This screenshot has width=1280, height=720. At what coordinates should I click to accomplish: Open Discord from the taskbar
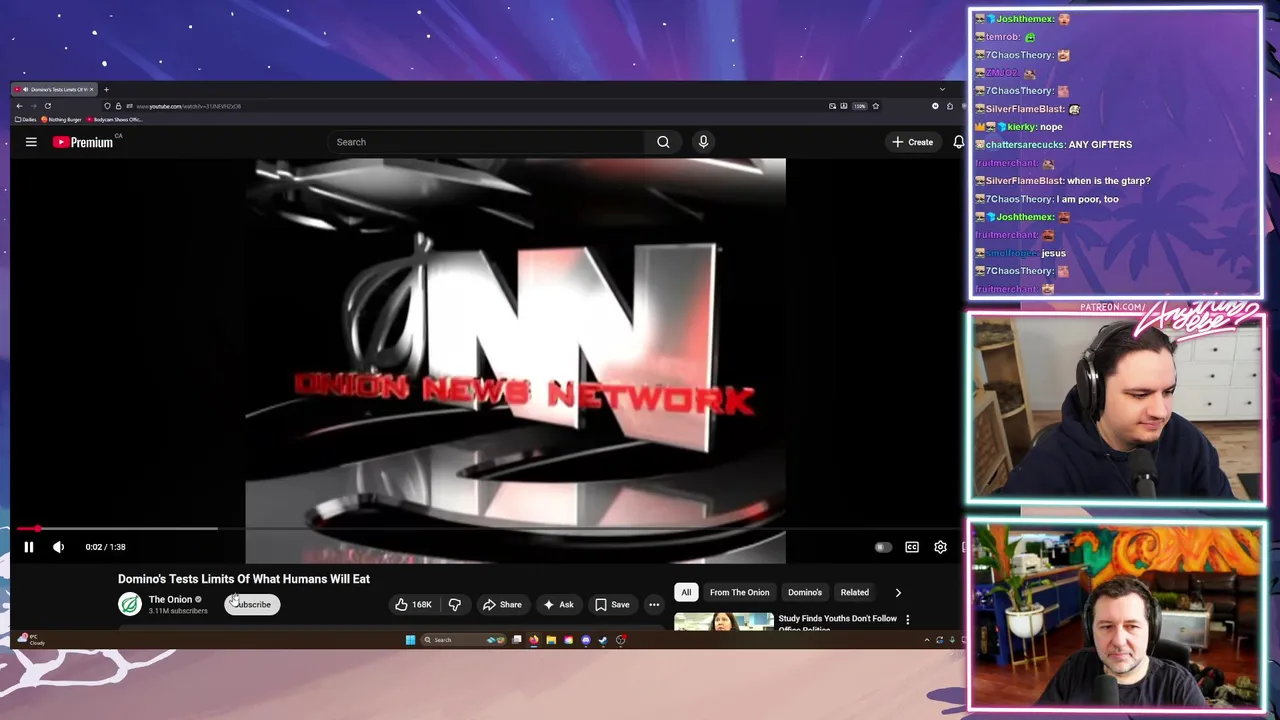click(x=586, y=640)
